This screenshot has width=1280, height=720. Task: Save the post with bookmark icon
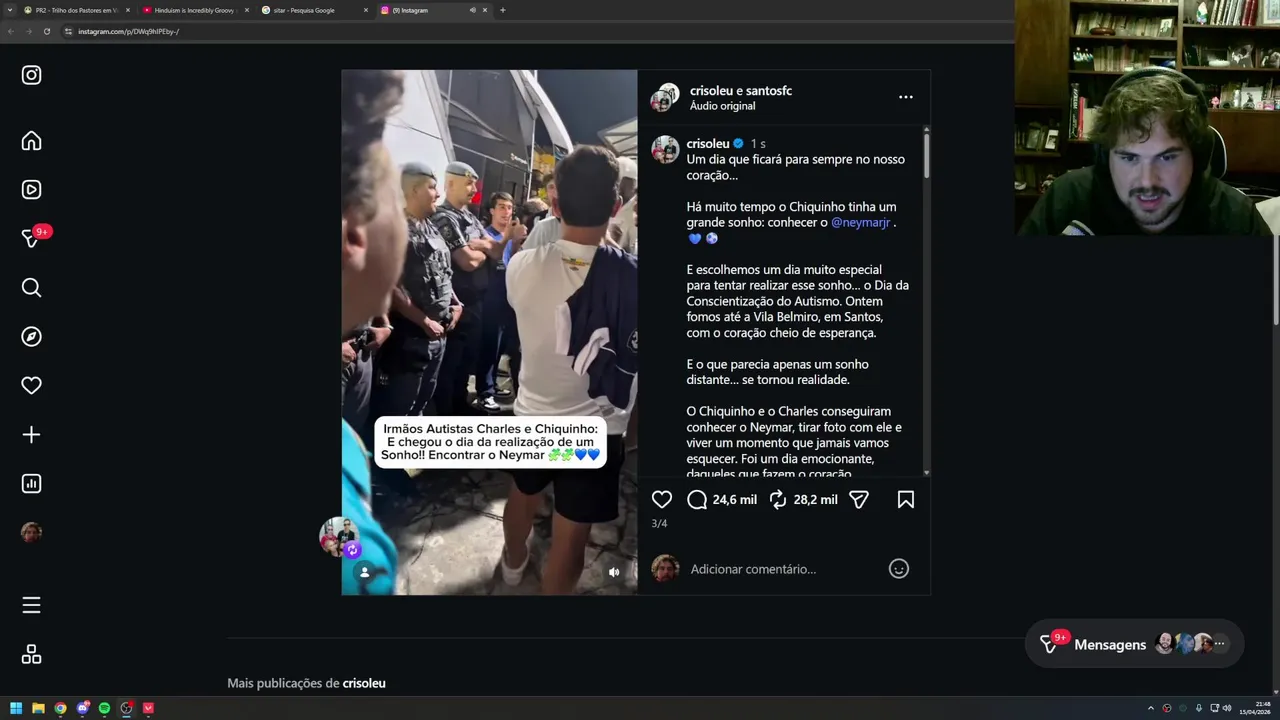coord(906,499)
